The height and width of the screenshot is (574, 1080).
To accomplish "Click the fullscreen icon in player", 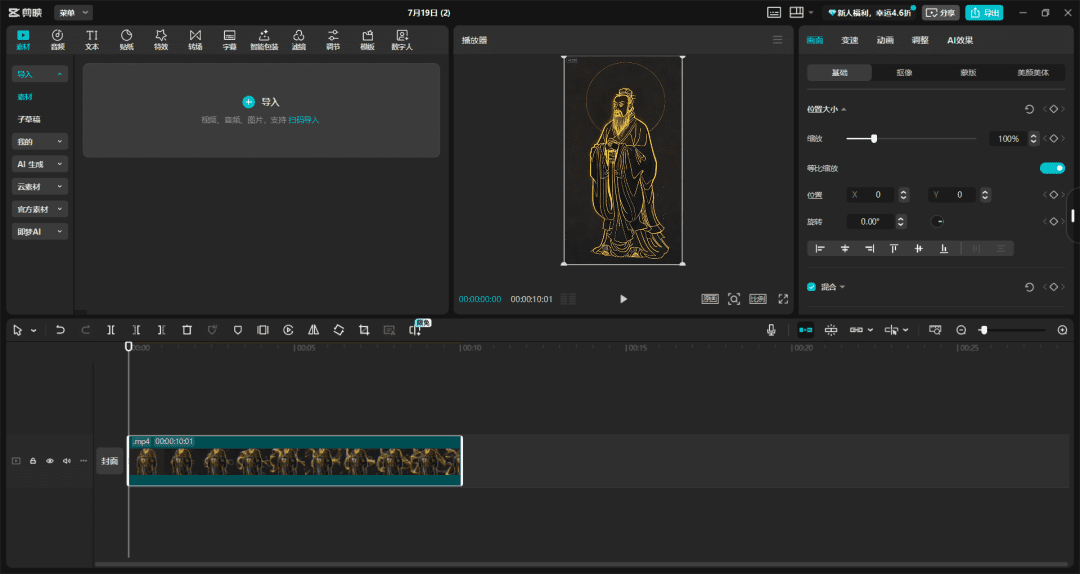I will pos(783,298).
